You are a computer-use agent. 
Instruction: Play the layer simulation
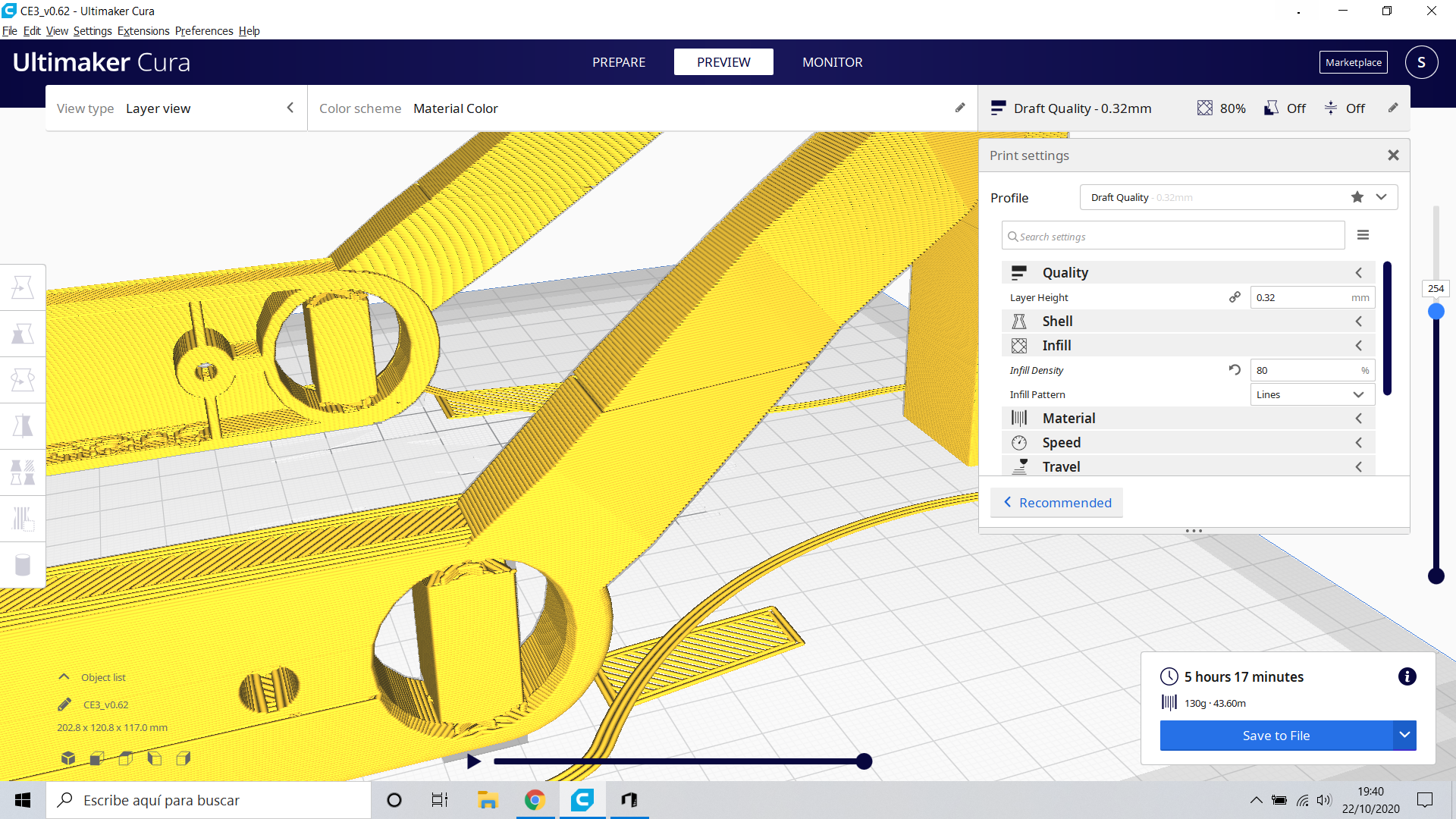click(x=474, y=761)
